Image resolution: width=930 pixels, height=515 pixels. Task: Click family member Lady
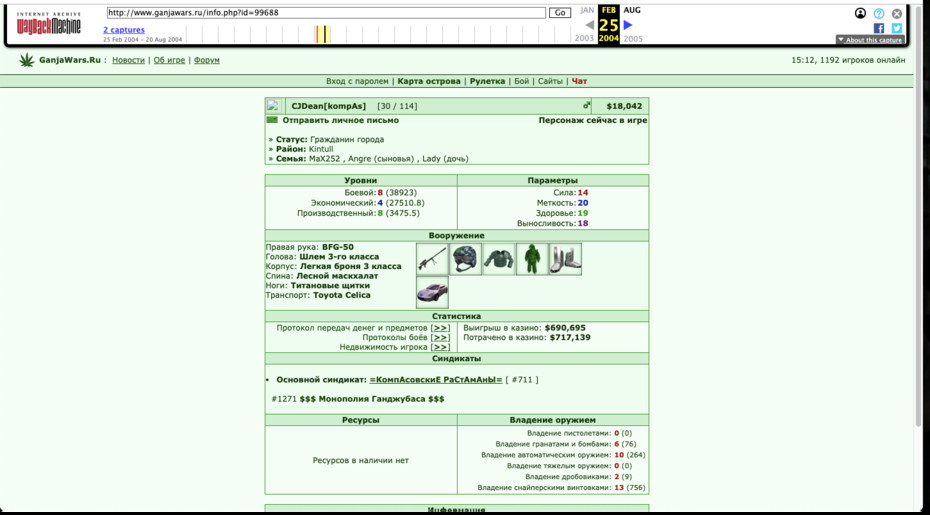point(431,159)
